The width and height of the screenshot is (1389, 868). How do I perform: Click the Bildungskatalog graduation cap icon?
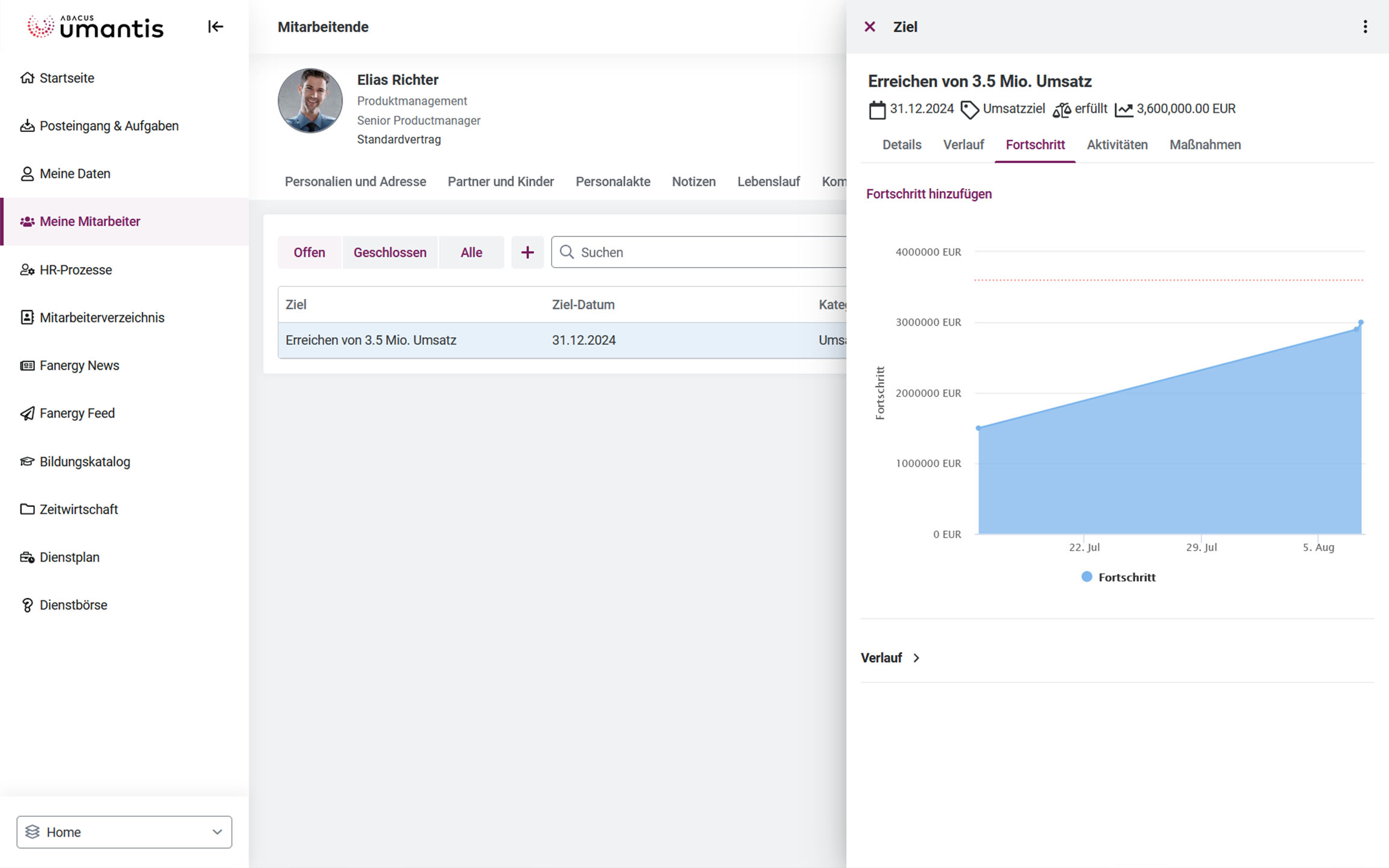point(27,462)
